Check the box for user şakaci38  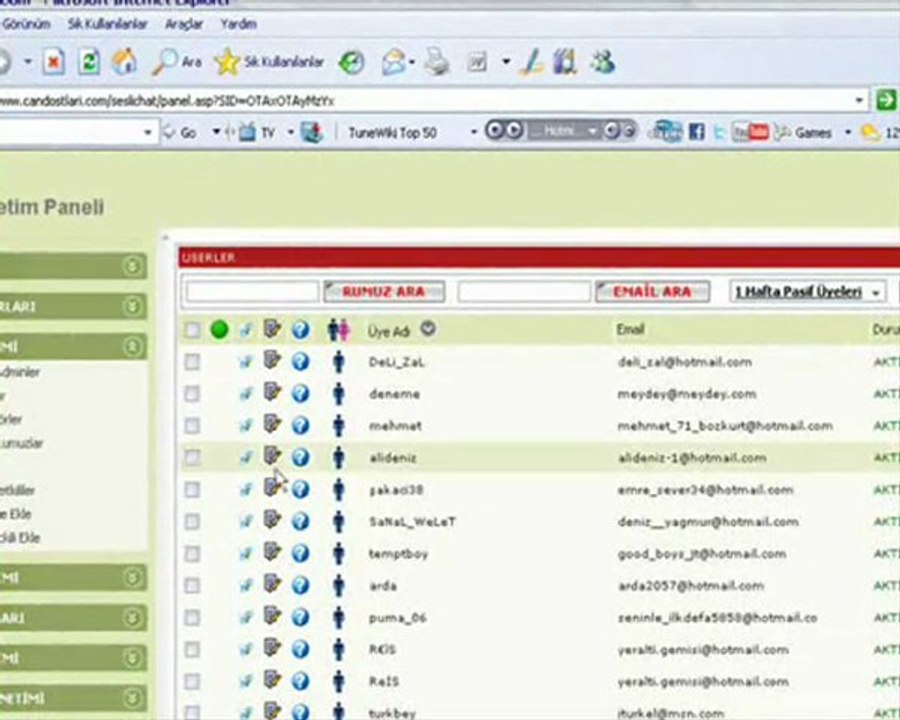[192, 490]
